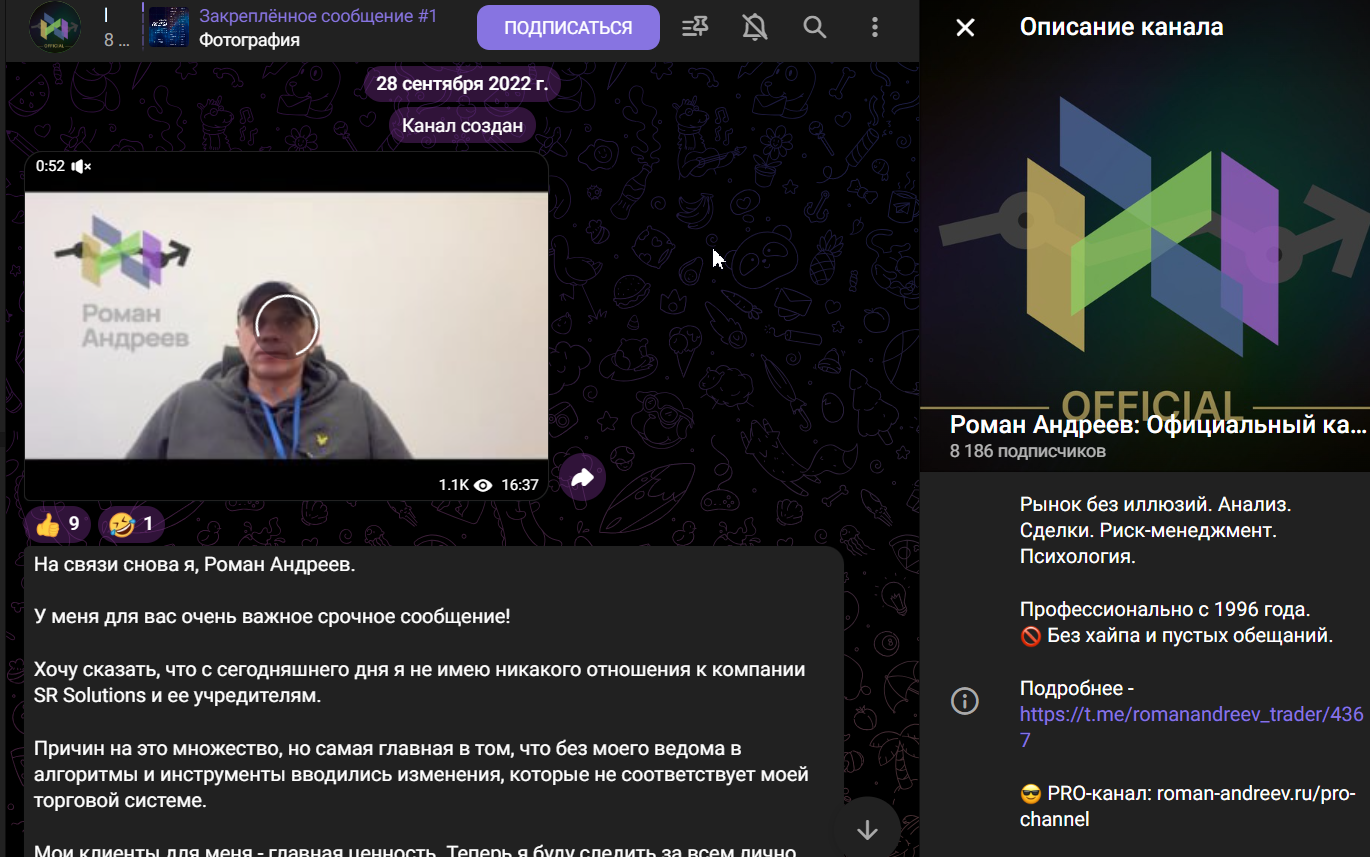Click the circular loading indicator on the video

(x=287, y=325)
